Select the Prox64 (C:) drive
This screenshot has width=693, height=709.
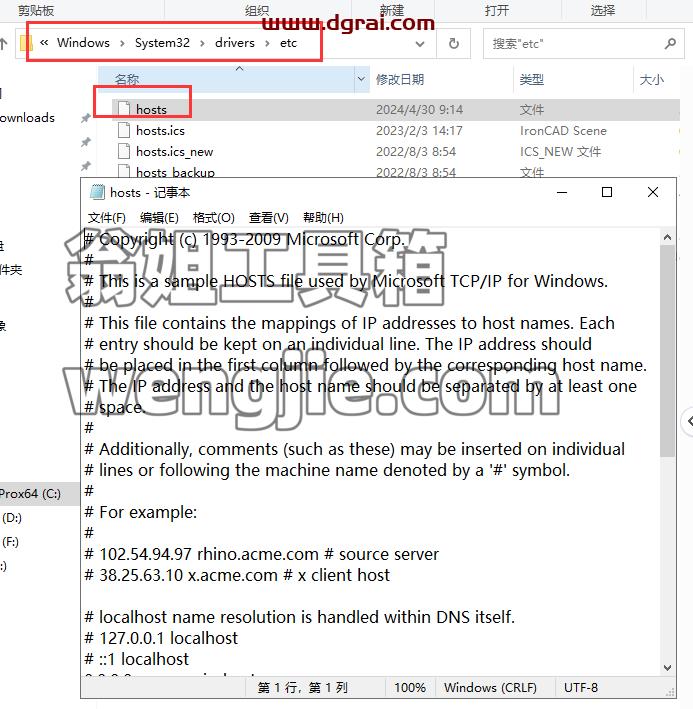[30, 493]
